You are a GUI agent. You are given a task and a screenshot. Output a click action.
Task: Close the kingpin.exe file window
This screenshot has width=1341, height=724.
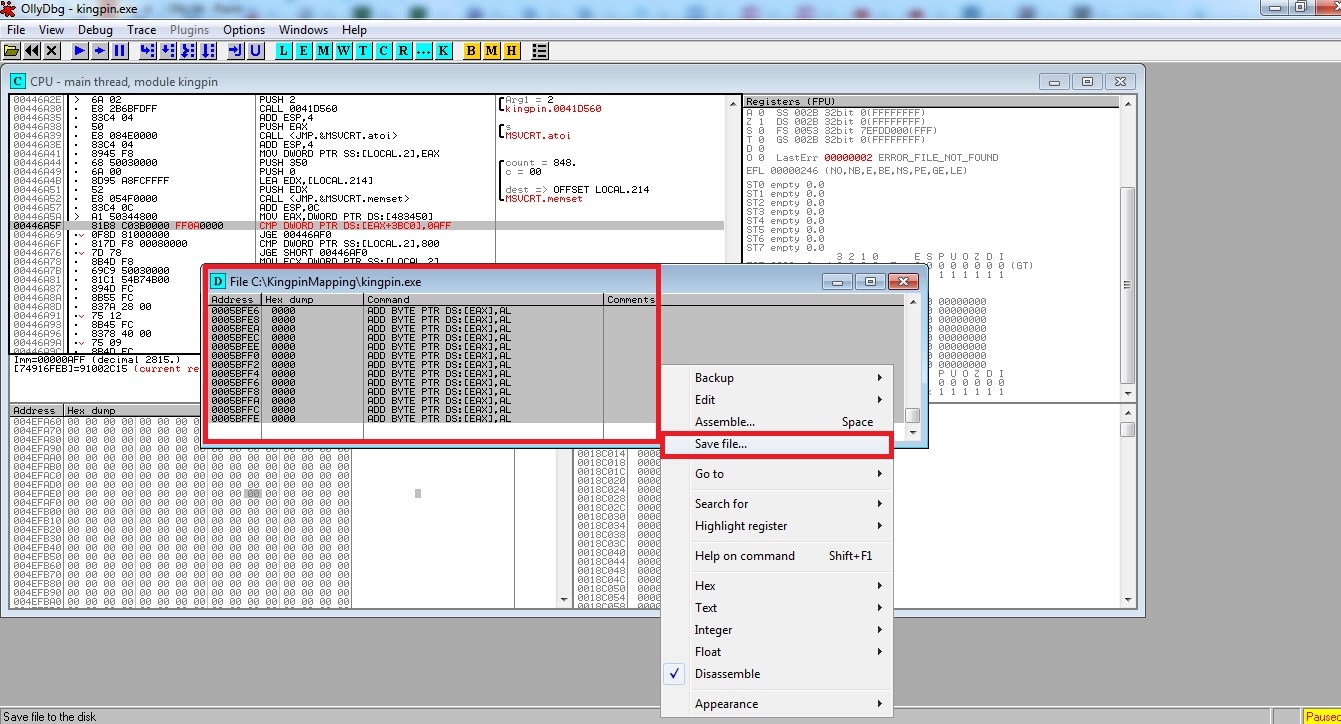coord(903,282)
